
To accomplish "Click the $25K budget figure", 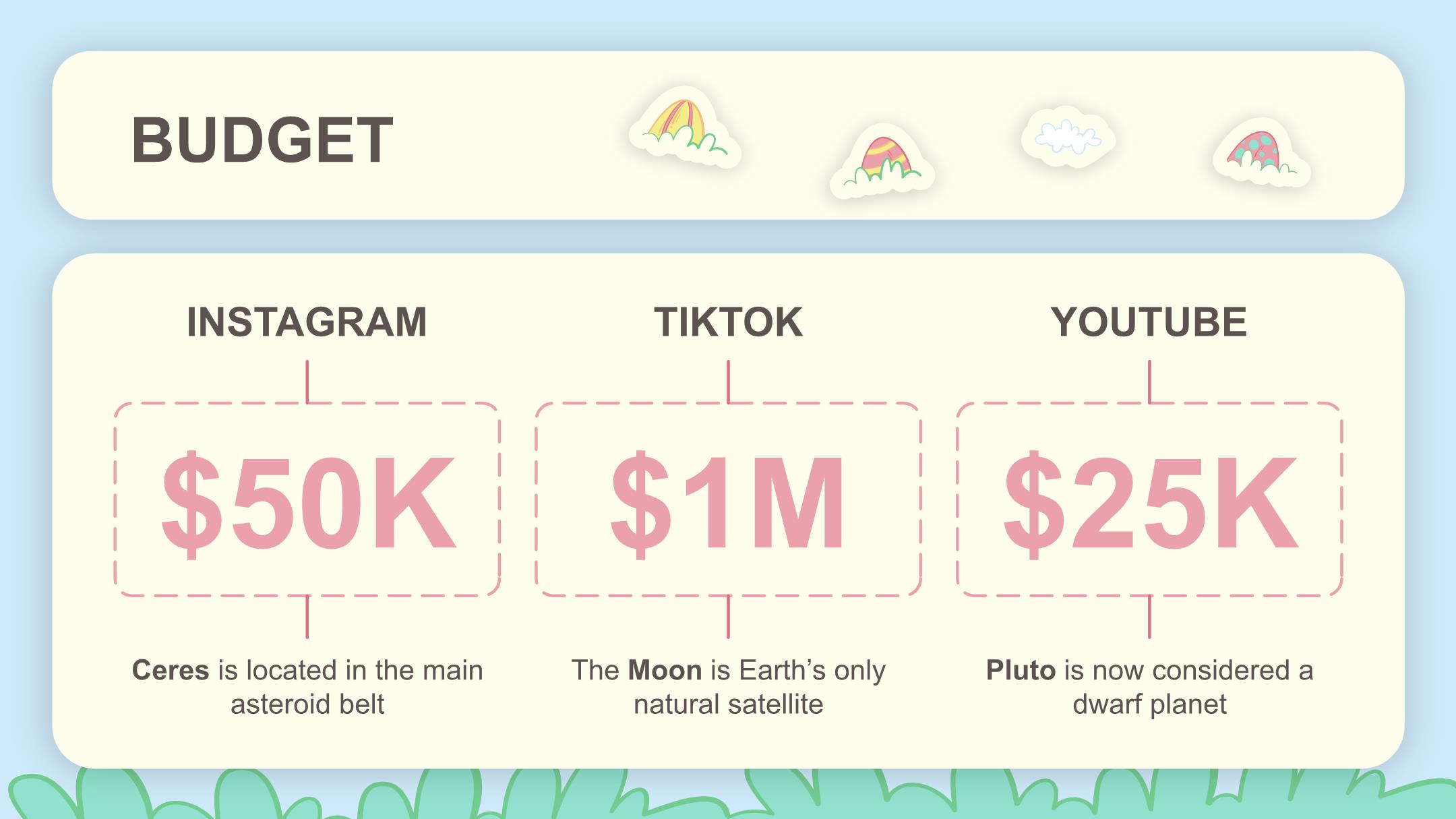I will pos(1150,504).
